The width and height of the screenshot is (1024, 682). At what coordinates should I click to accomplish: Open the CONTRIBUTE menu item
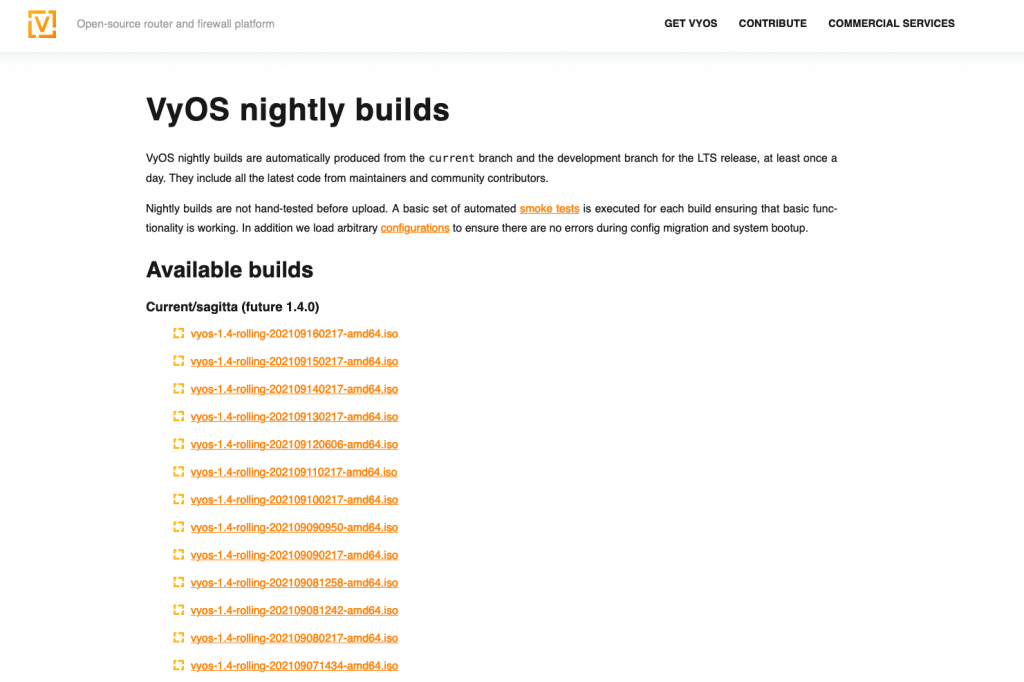point(773,24)
